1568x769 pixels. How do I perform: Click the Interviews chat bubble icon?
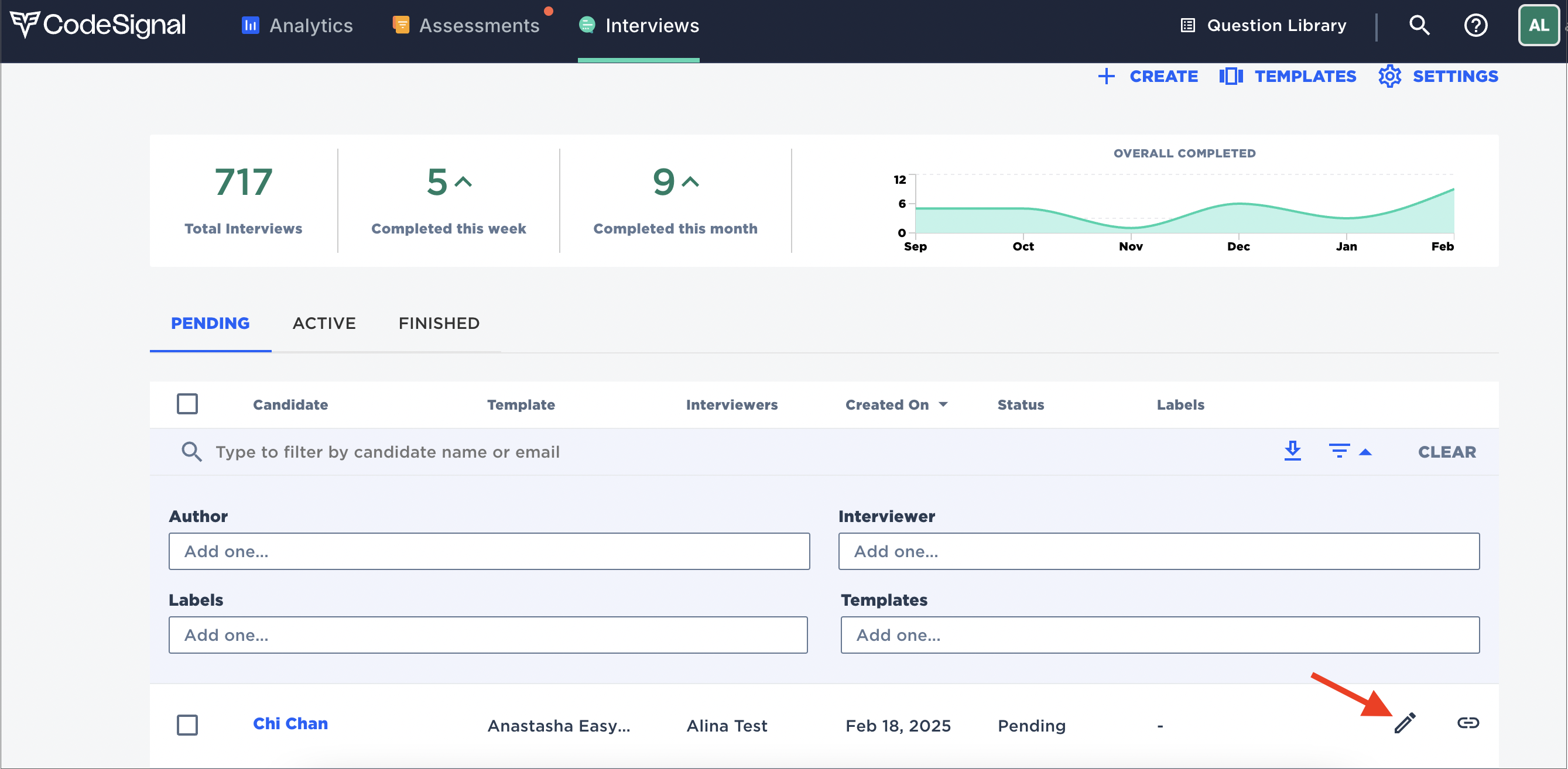coord(587,25)
